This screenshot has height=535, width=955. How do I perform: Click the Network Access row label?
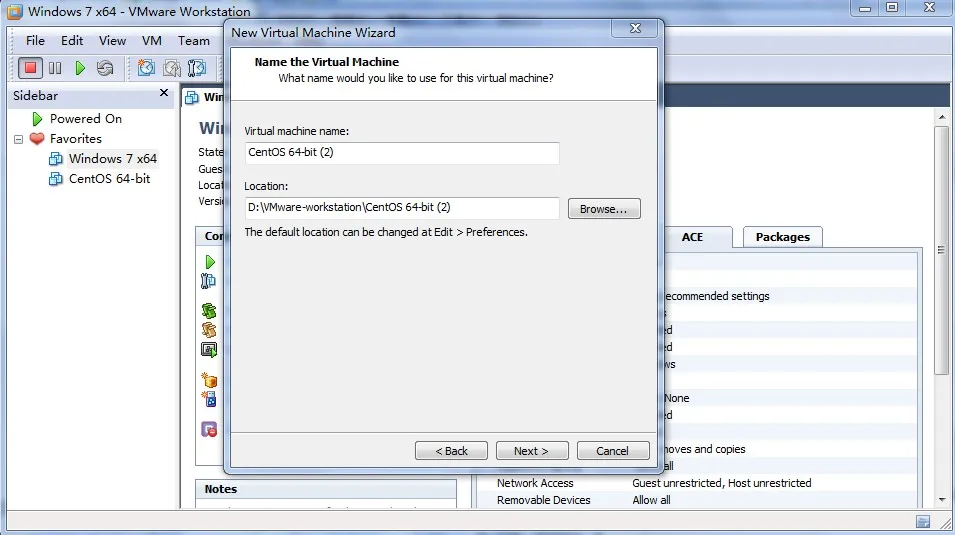[535, 483]
